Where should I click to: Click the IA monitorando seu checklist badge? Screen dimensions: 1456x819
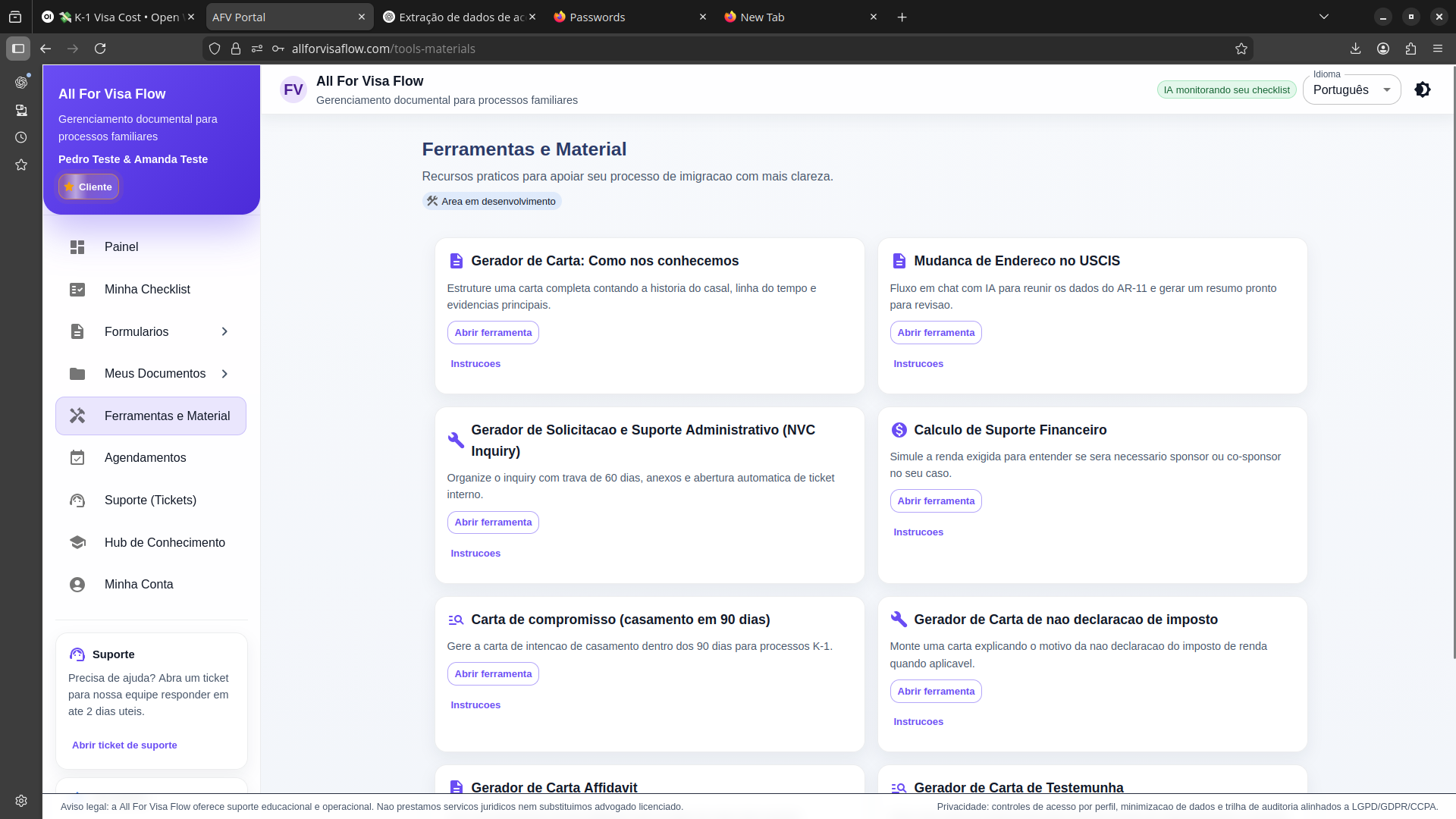pos(1226,89)
